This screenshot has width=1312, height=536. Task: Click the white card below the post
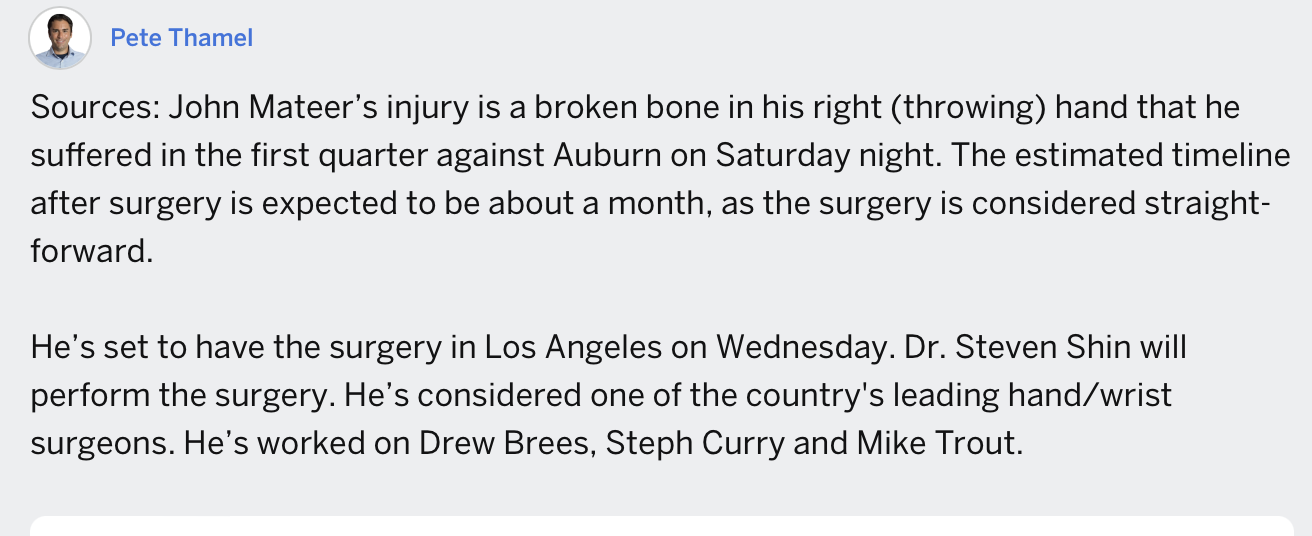click(x=662, y=526)
